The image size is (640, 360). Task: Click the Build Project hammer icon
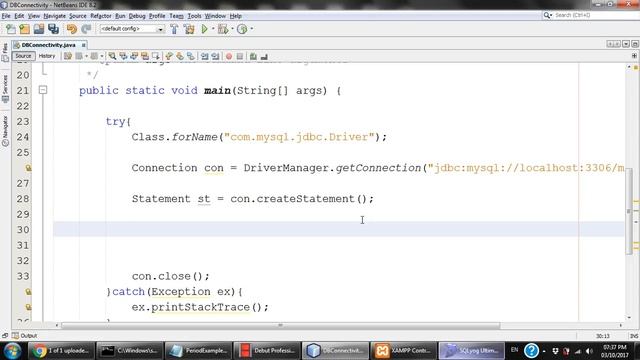pos(174,29)
